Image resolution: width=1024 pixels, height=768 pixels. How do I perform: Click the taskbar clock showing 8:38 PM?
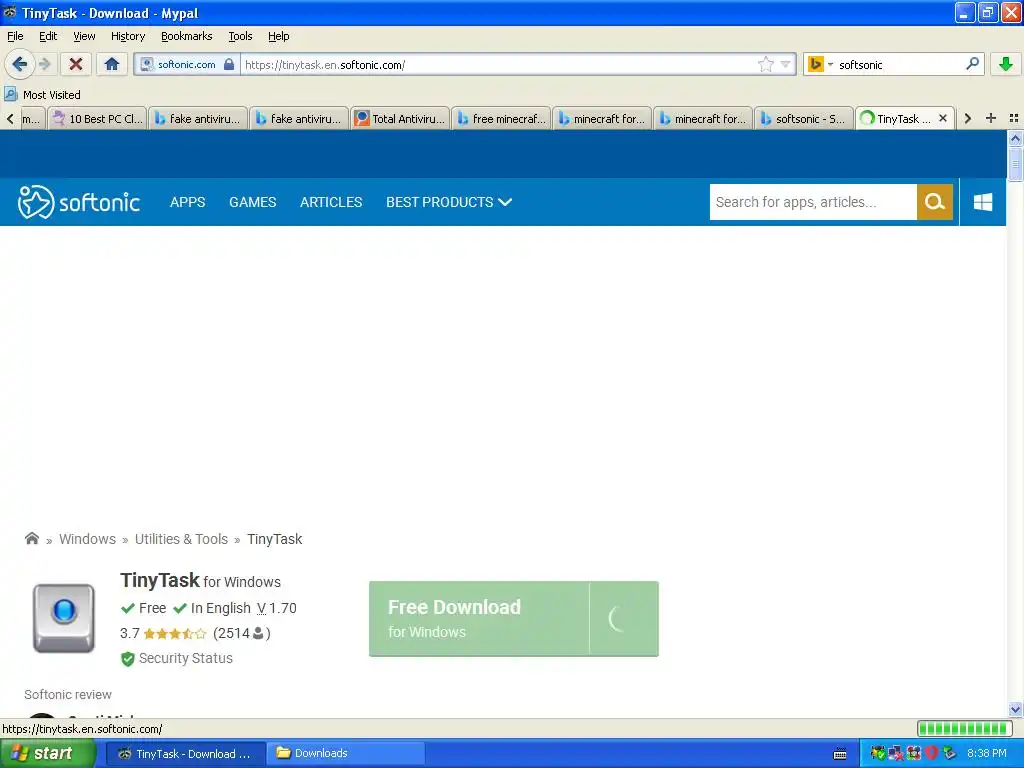point(986,753)
